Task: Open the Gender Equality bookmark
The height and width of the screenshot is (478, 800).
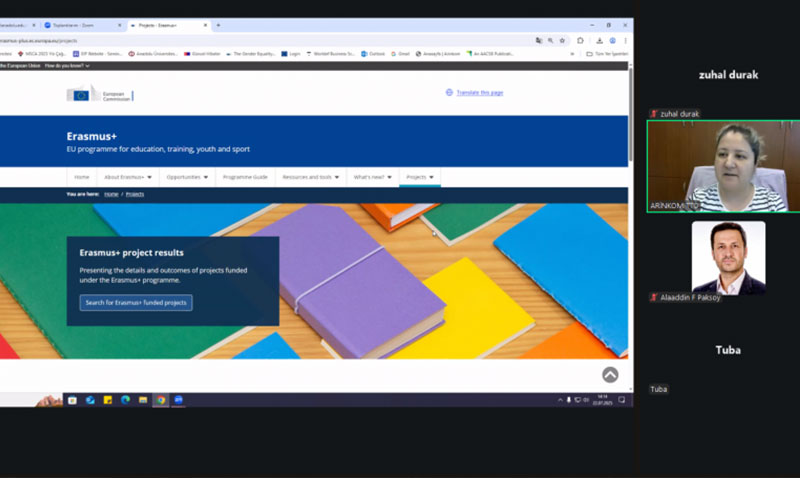Action: point(251,54)
